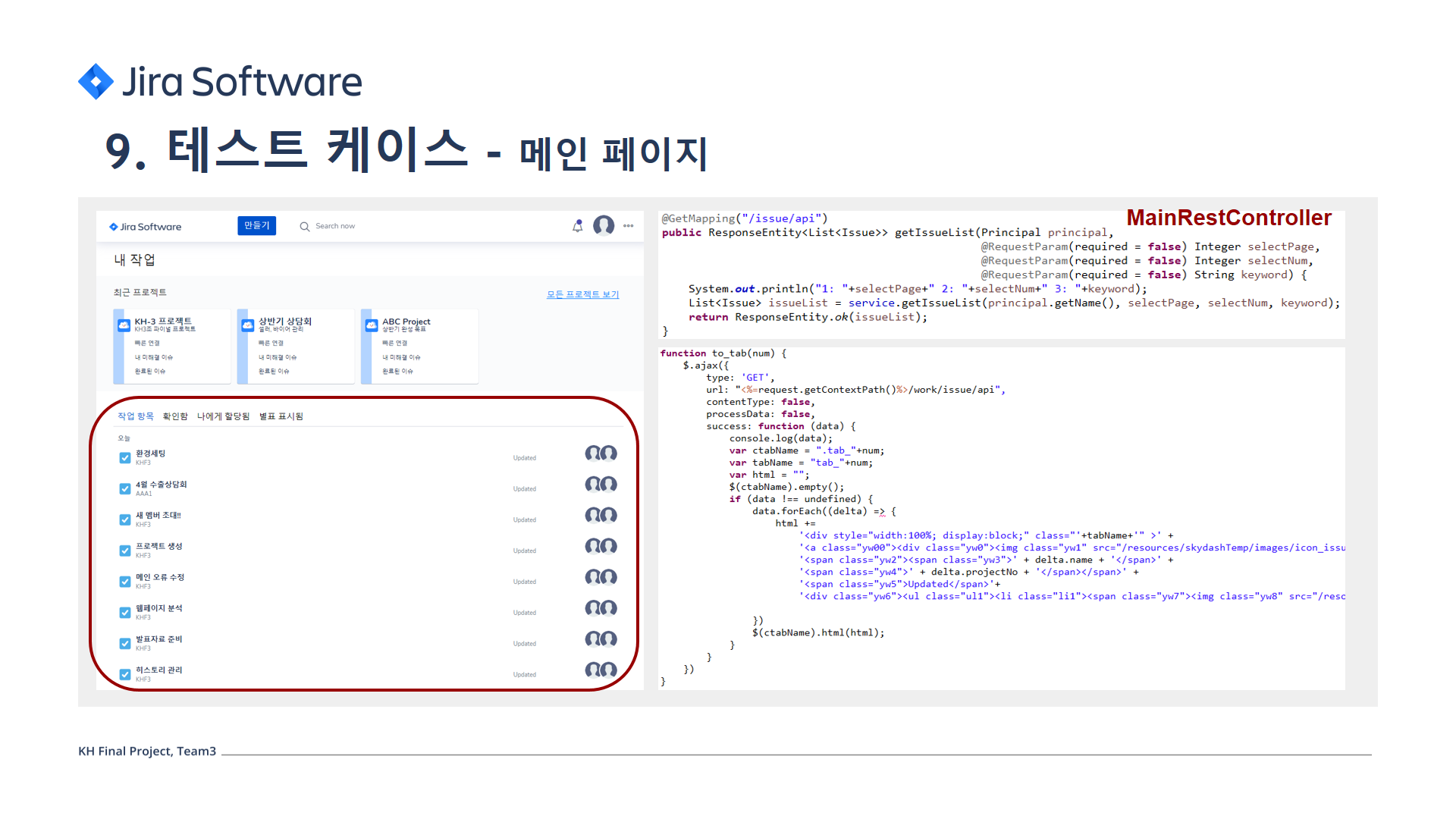Toggle checkbox for 웹페이지 분석 task
Viewport: 1456px width, 819px height.
click(125, 613)
